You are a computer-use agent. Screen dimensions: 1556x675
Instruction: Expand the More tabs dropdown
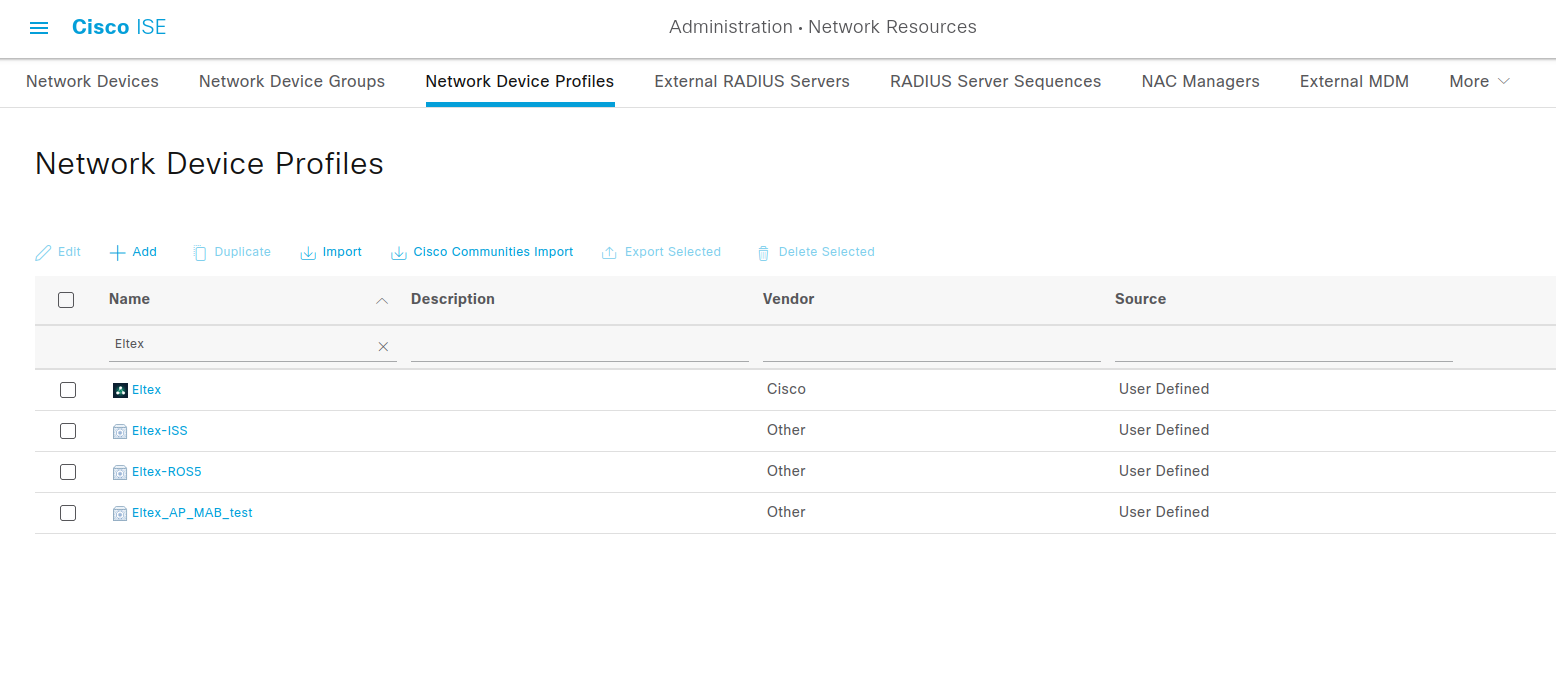click(x=1479, y=82)
